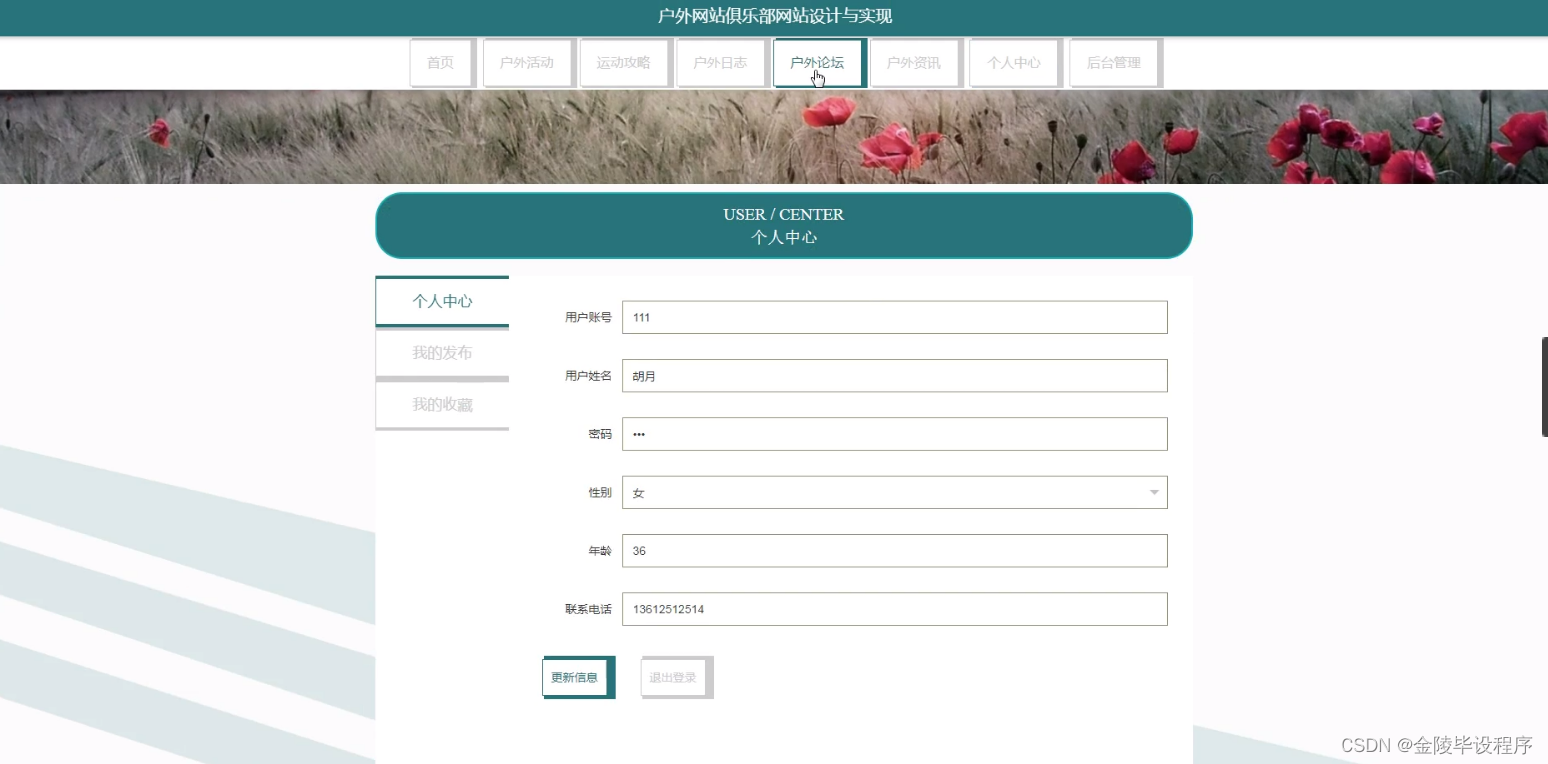Select the 个人中心 sidebar tab
1548x764 pixels.
[441, 300]
